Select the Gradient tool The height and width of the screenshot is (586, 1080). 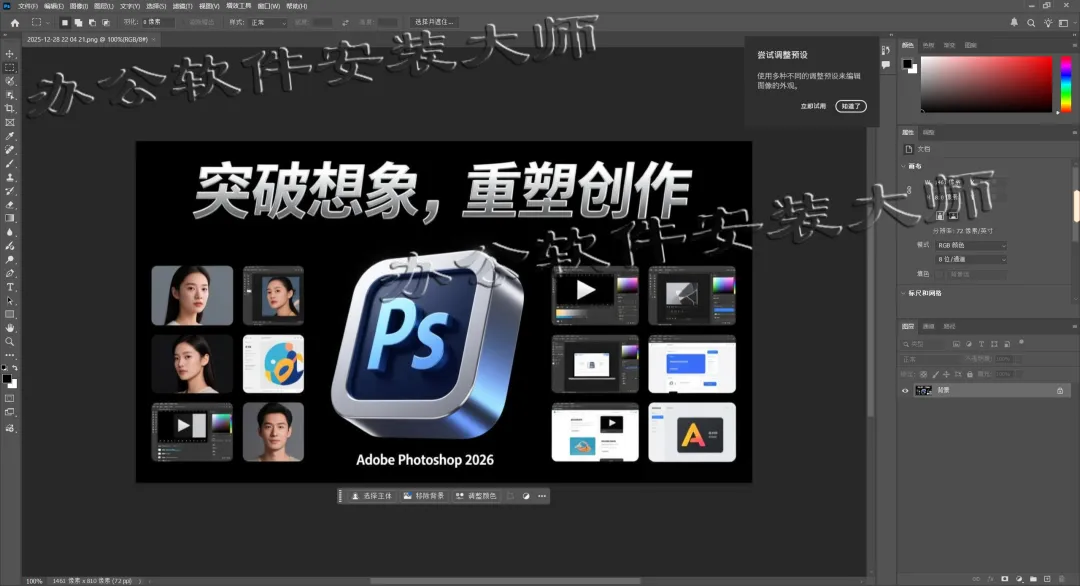(10, 218)
